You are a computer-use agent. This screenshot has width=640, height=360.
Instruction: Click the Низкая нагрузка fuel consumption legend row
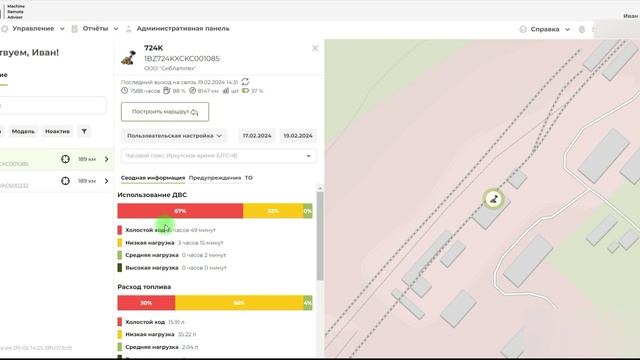[x=157, y=334]
